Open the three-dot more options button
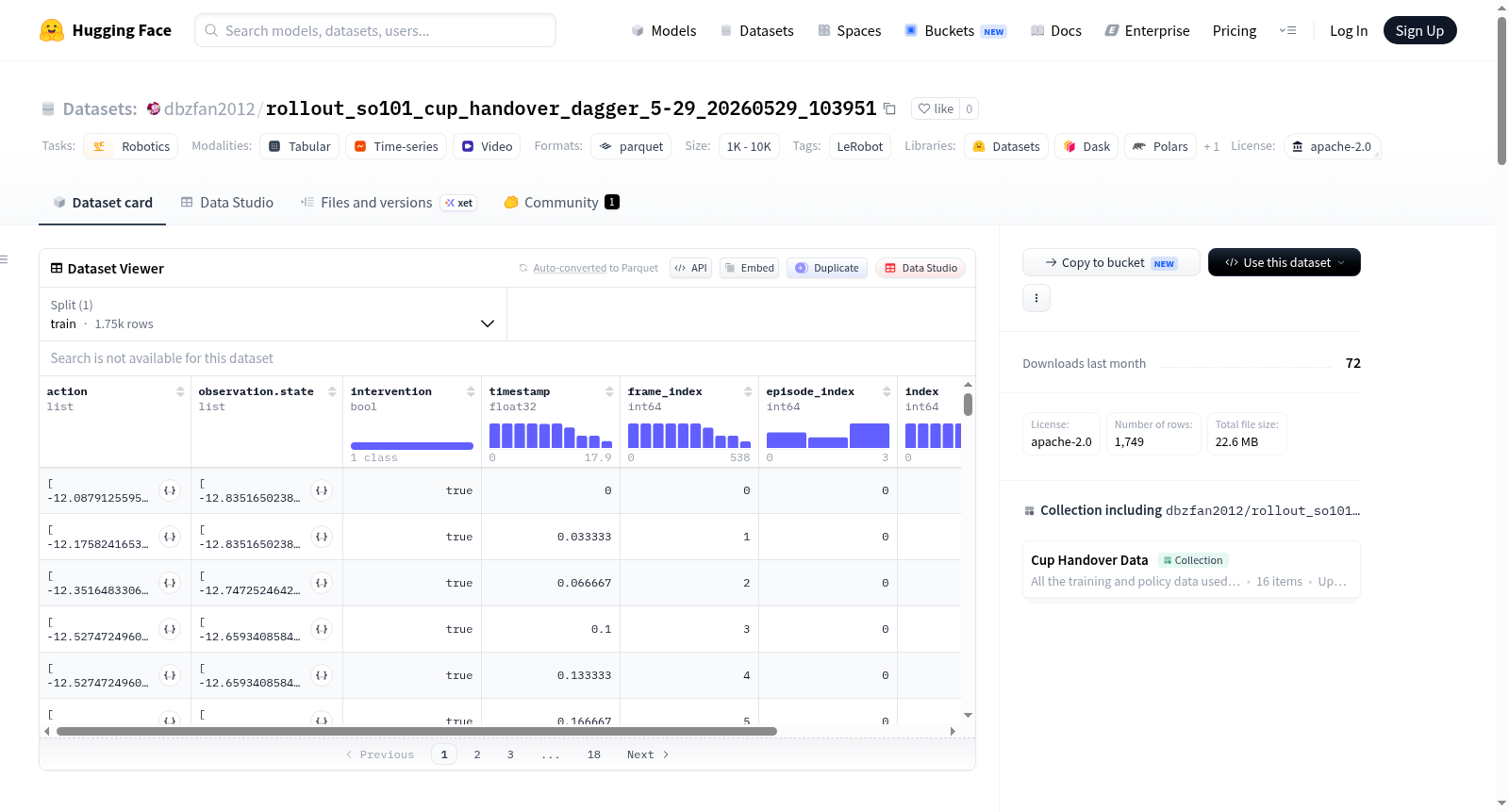This screenshot has height=812, width=1509. 1036,298
